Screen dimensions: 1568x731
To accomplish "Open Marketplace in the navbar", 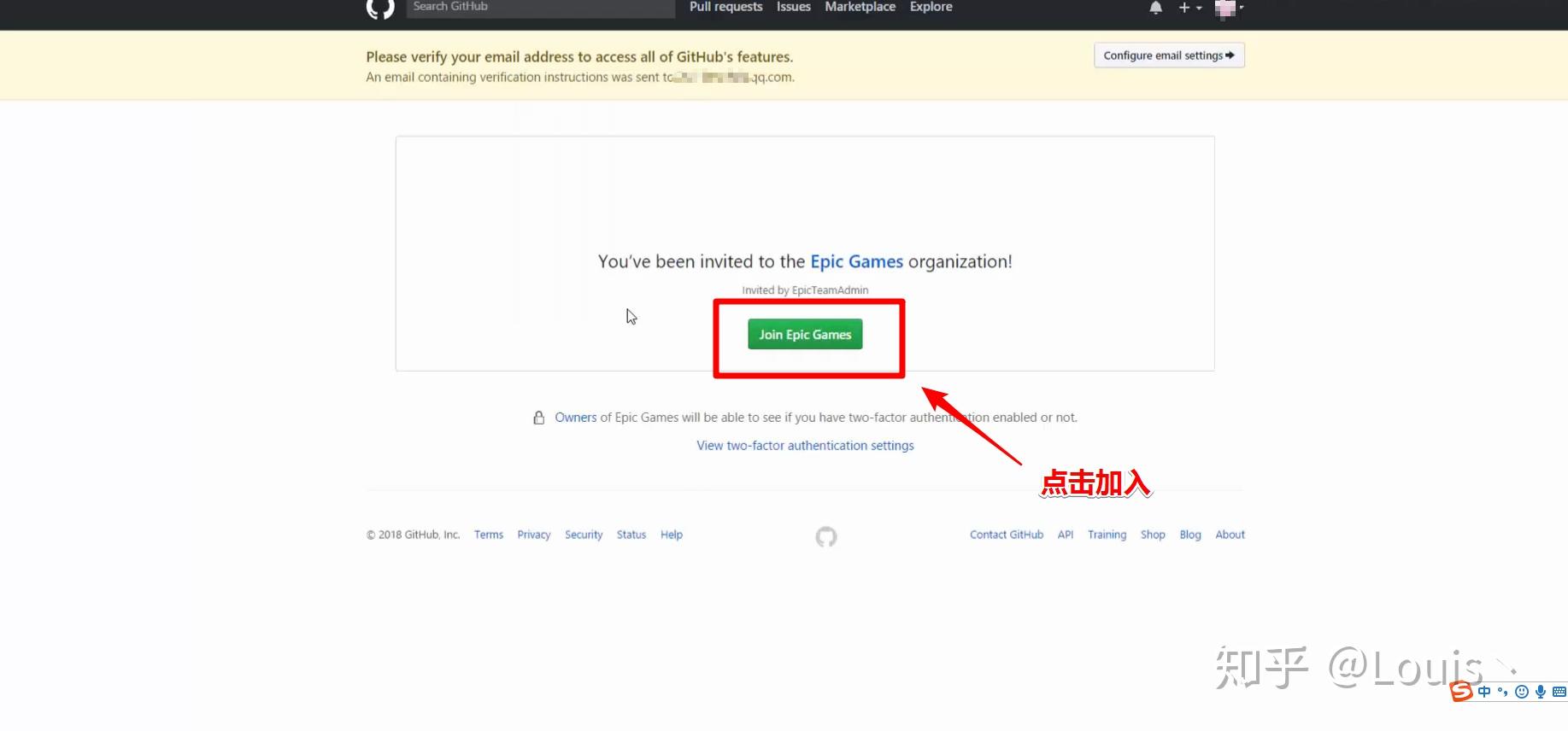I will coord(860,7).
